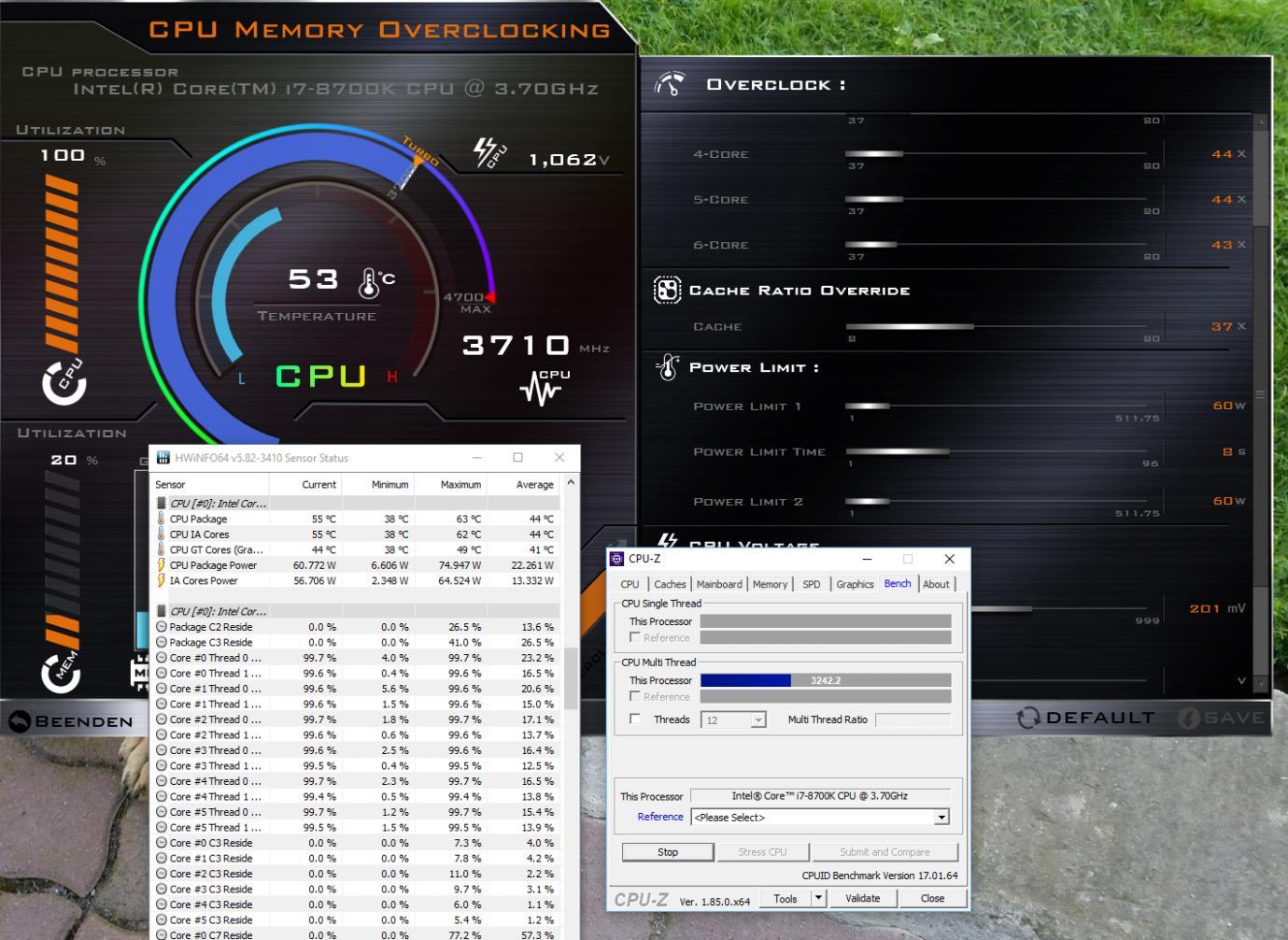The width and height of the screenshot is (1288, 940).
Task: Click the Current column header in HWiNFO
Action: [305, 484]
